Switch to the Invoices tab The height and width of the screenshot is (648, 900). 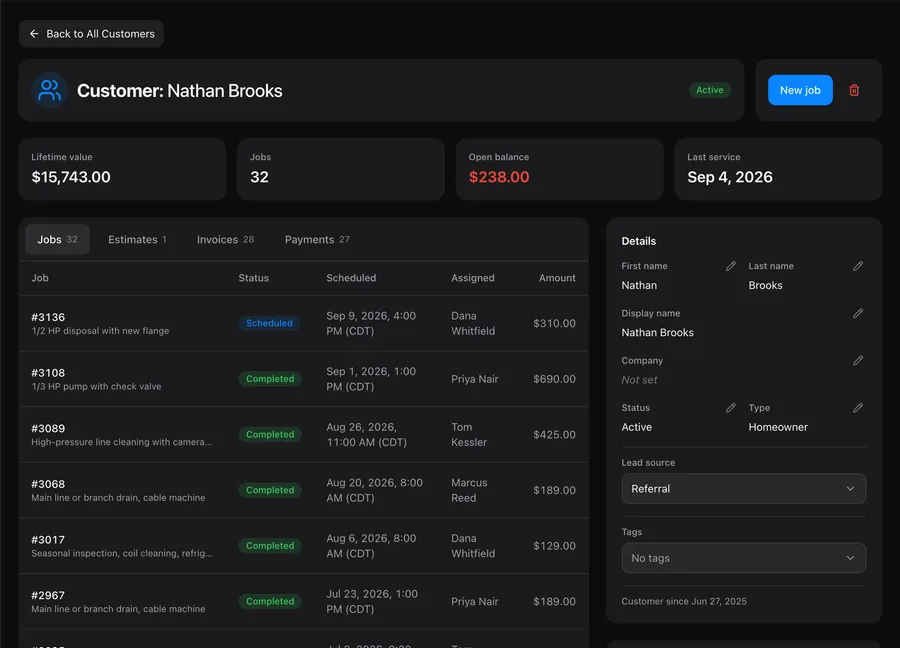point(225,239)
